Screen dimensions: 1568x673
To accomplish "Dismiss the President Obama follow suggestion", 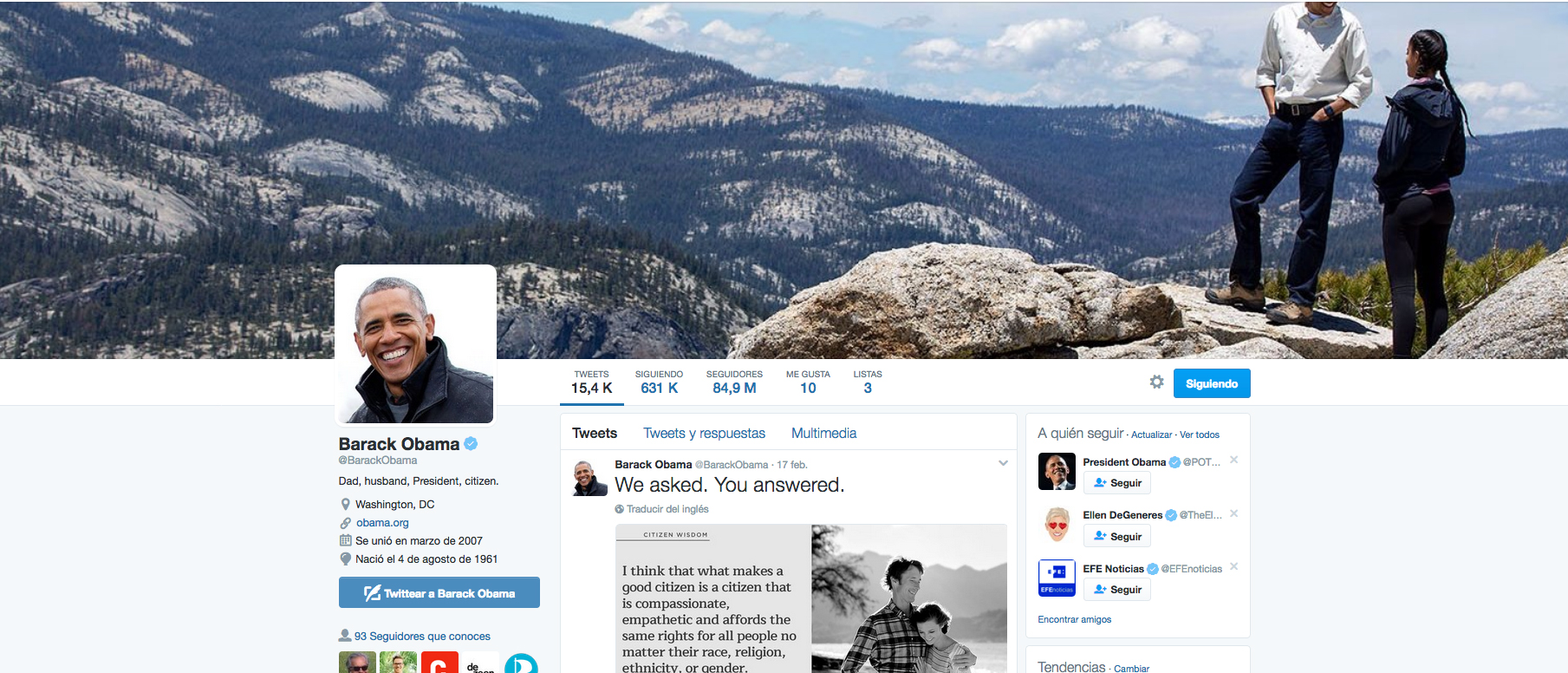I will 1233,461.
